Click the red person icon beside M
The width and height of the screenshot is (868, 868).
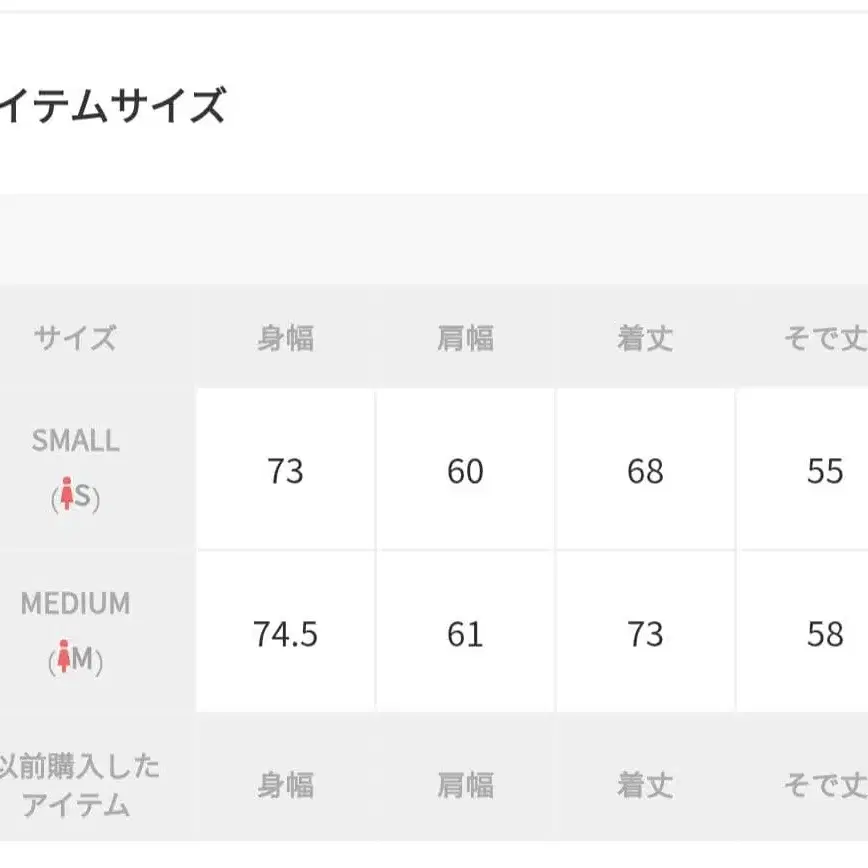point(67,659)
